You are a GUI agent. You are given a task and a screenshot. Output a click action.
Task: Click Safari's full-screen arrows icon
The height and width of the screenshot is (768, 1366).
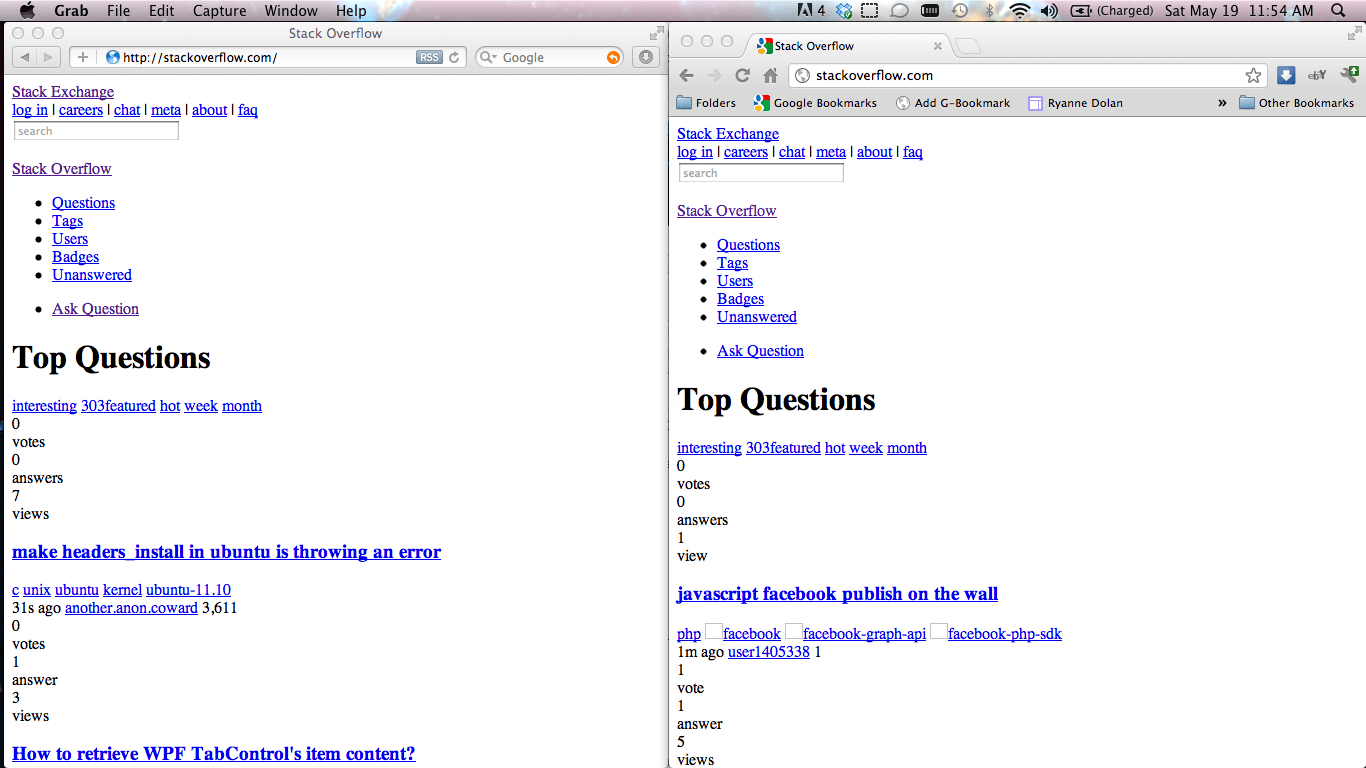pos(656,33)
